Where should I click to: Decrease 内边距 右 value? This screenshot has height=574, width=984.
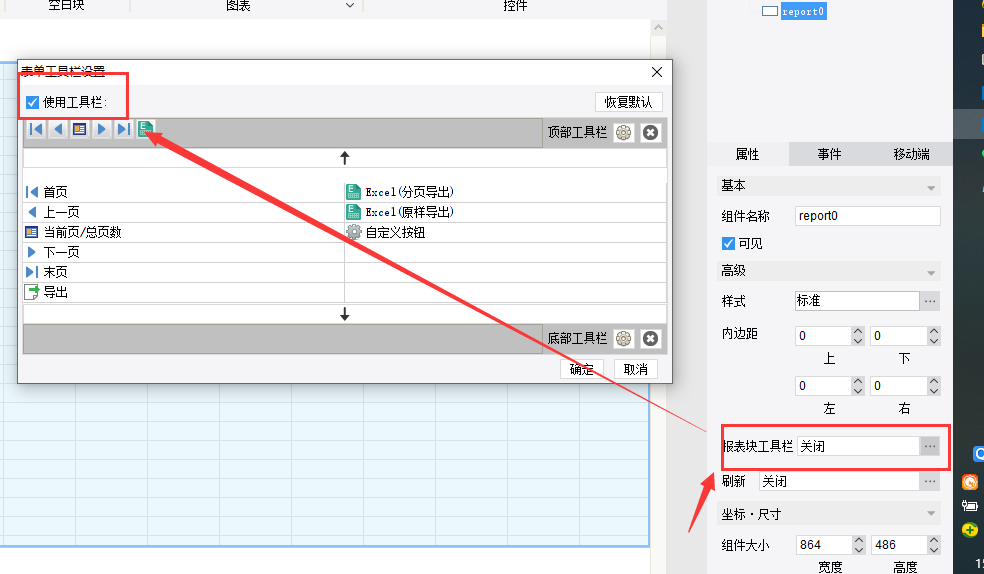click(934, 391)
